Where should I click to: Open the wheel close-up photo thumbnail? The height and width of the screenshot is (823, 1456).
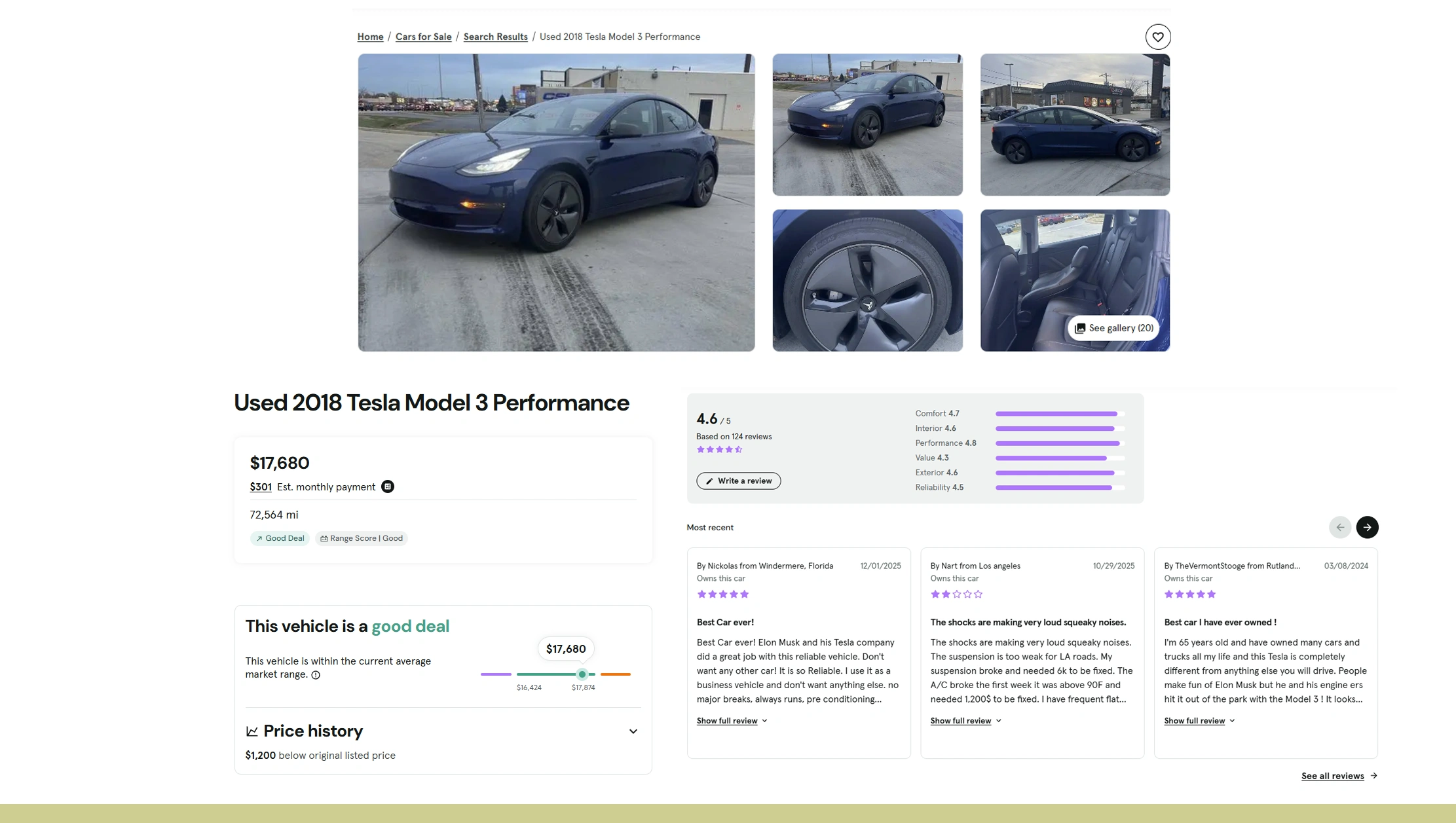coord(867,281)
